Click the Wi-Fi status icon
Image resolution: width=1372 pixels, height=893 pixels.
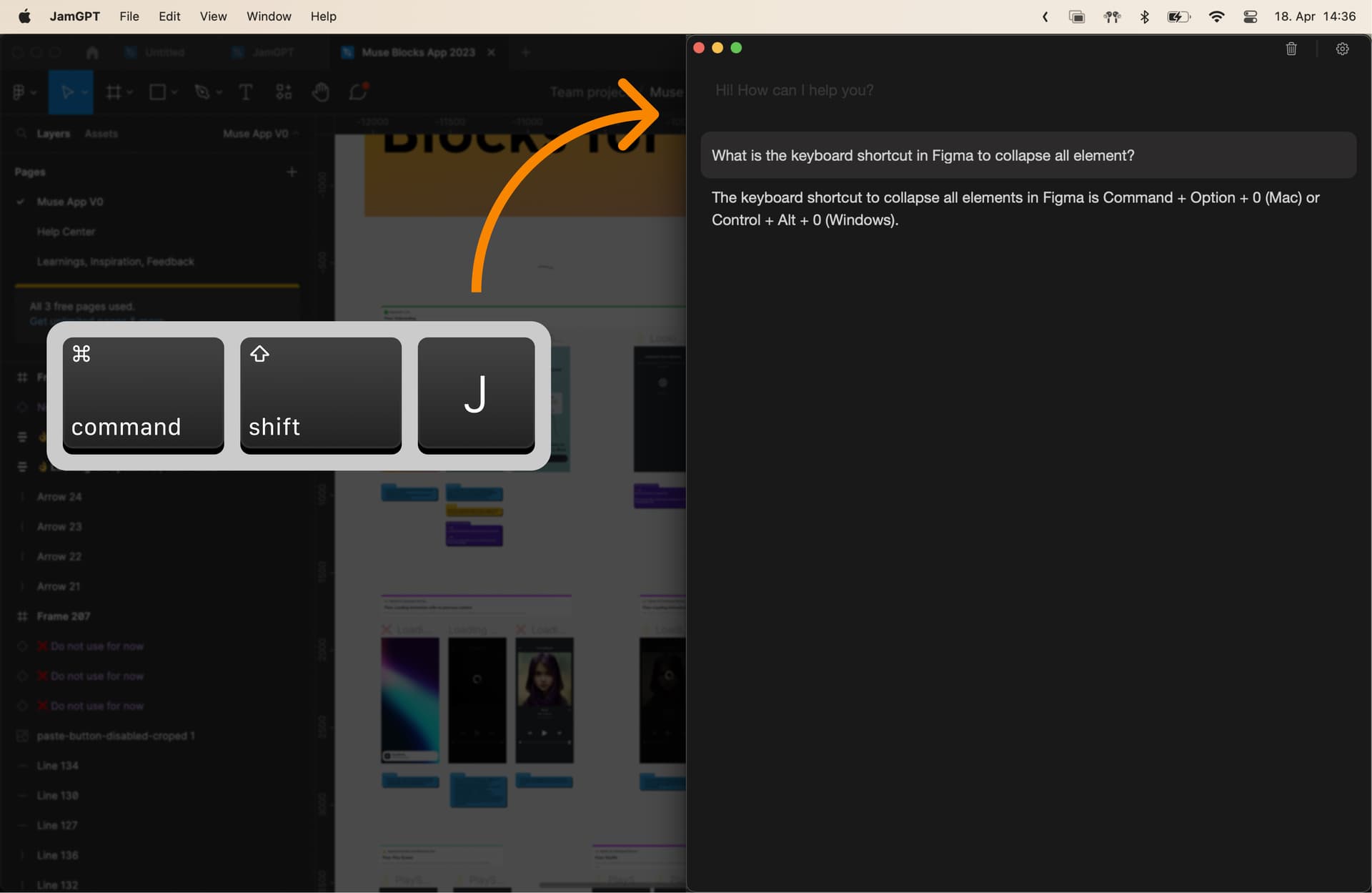tap(1216, 16)
